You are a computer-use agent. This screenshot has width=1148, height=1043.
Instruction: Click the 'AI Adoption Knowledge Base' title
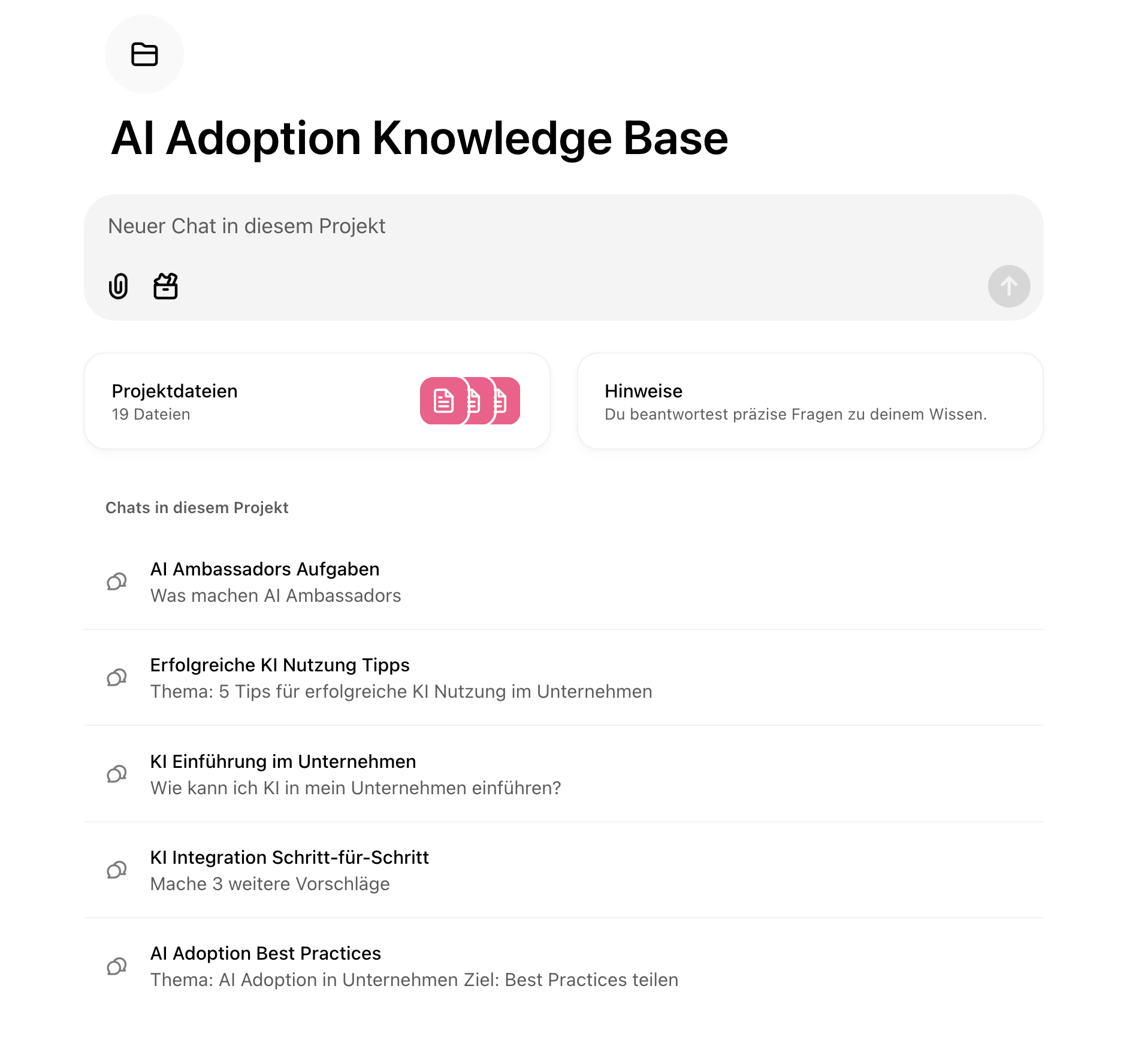tap(419, 138)
